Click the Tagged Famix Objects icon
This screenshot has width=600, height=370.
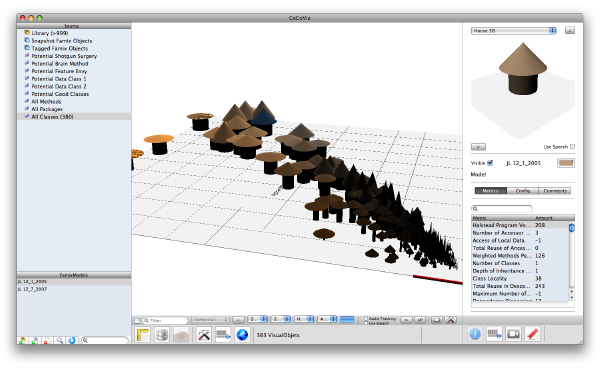click(27, 48)
